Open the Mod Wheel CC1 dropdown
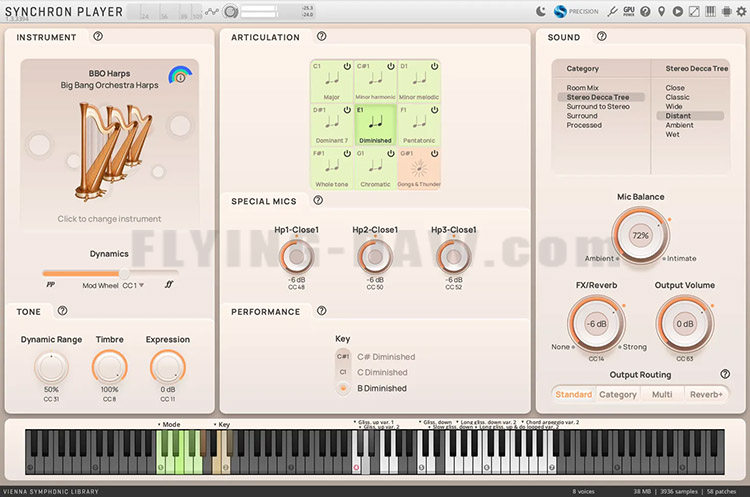This screenshot has width=750, height=497. (x=133, y=286)
